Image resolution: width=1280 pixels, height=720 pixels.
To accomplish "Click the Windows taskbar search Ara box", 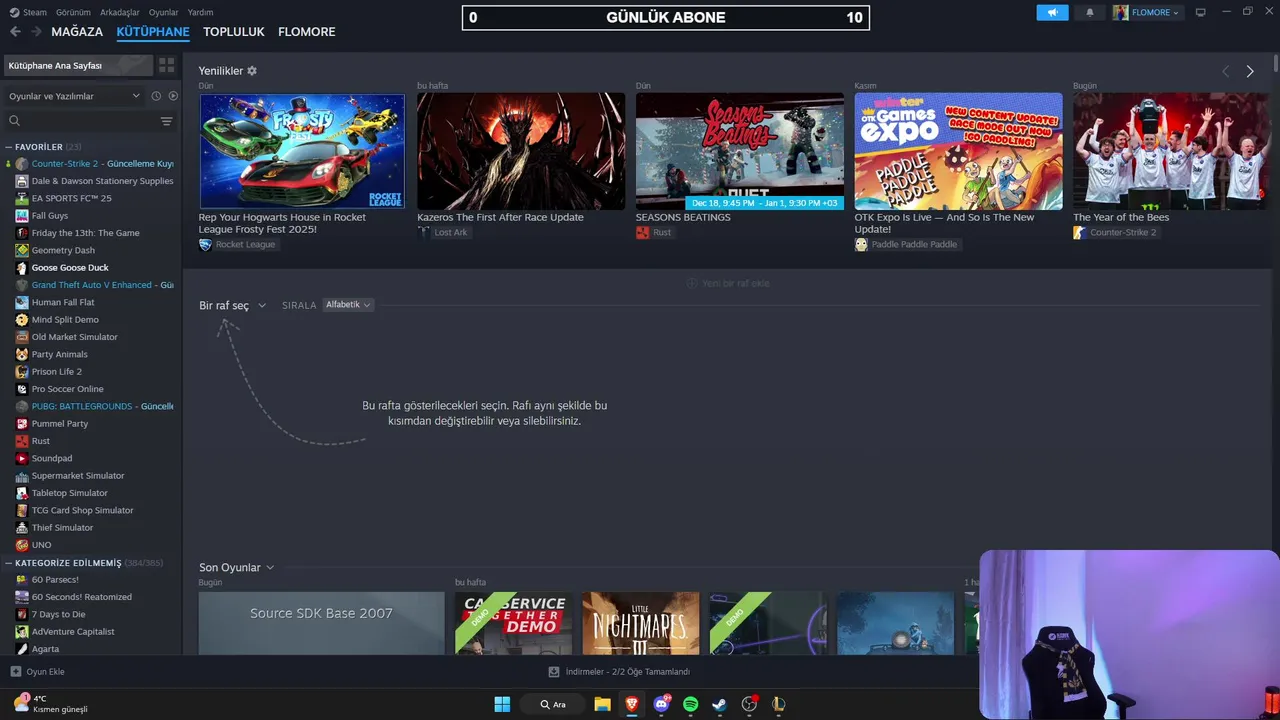I will click(x=553, y=704).
